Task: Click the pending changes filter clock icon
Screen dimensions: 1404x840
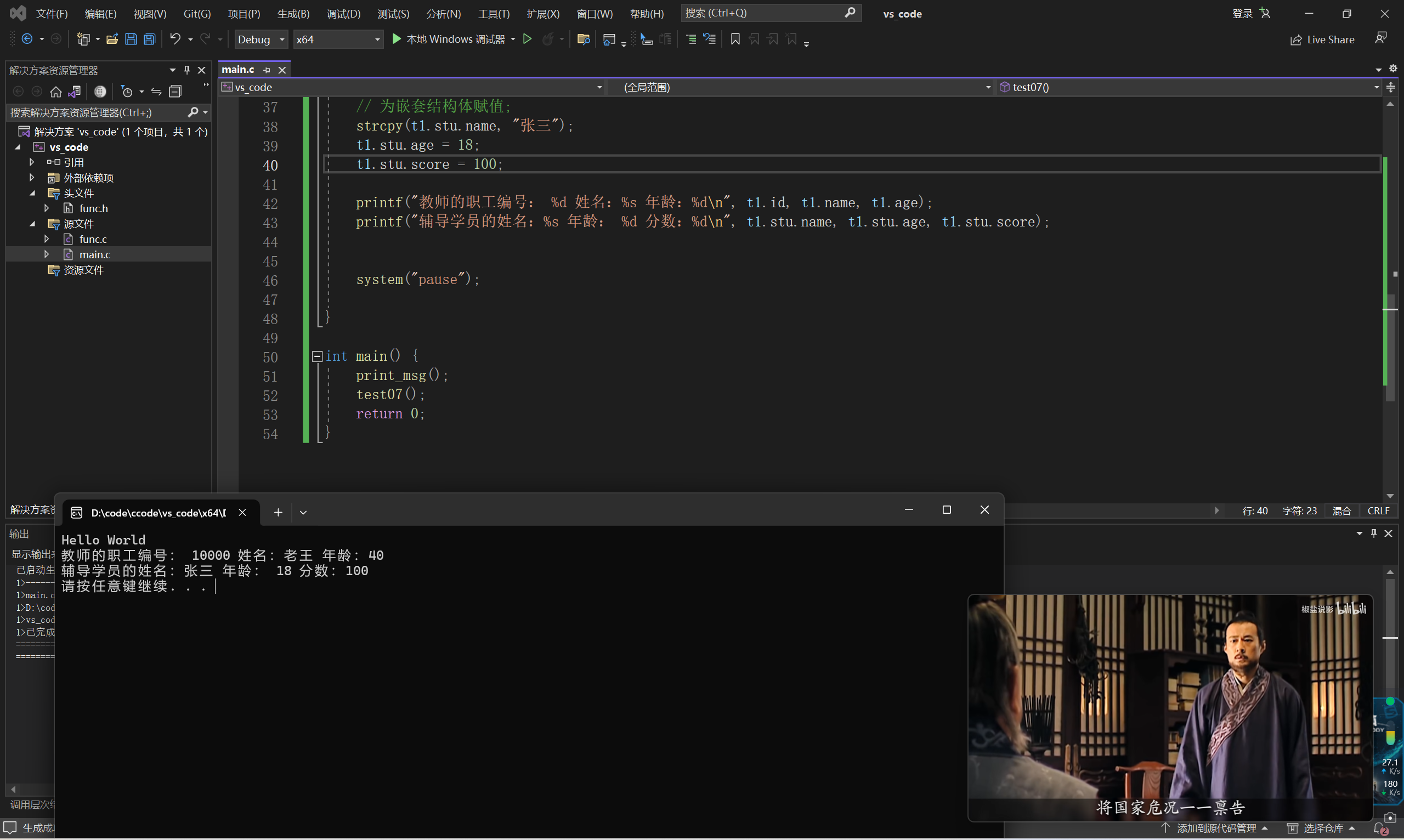Action: point(127,92)
